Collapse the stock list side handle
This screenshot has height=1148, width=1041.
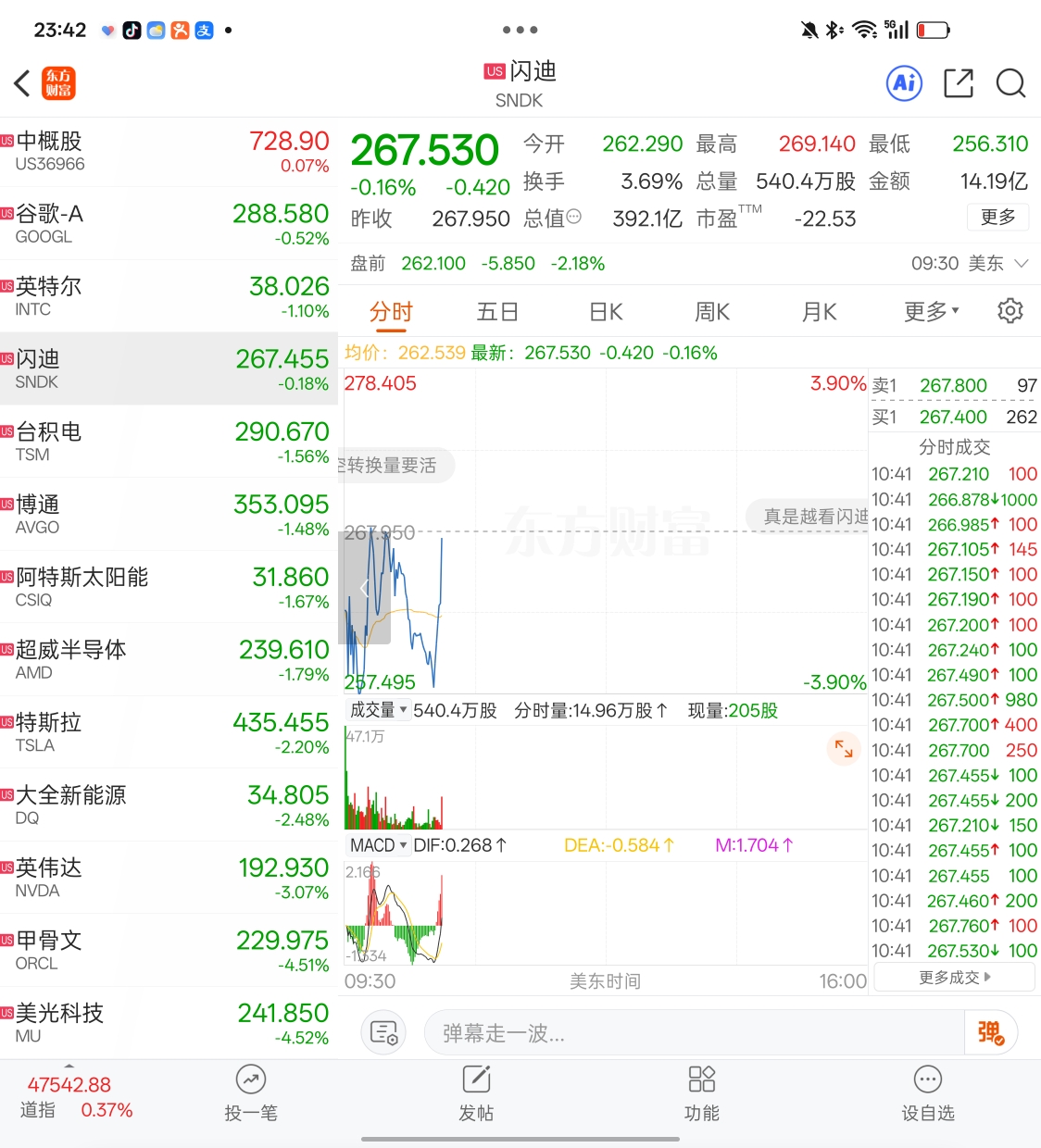pos(365,588)
